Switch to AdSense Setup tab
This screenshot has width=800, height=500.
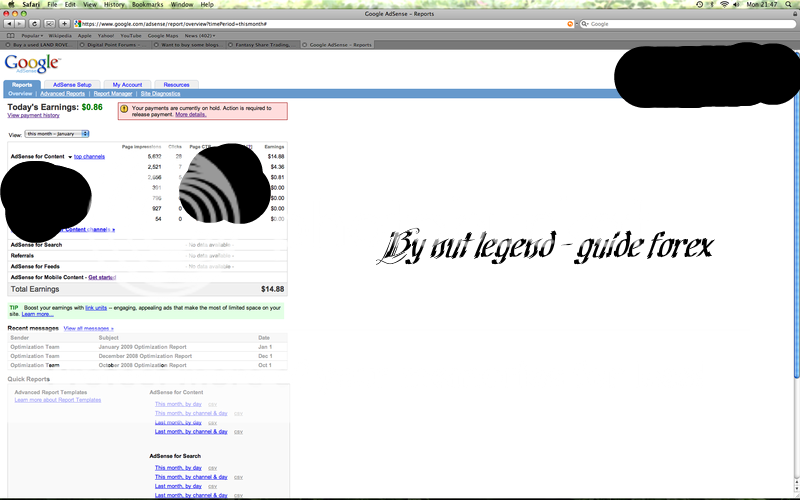72,85
